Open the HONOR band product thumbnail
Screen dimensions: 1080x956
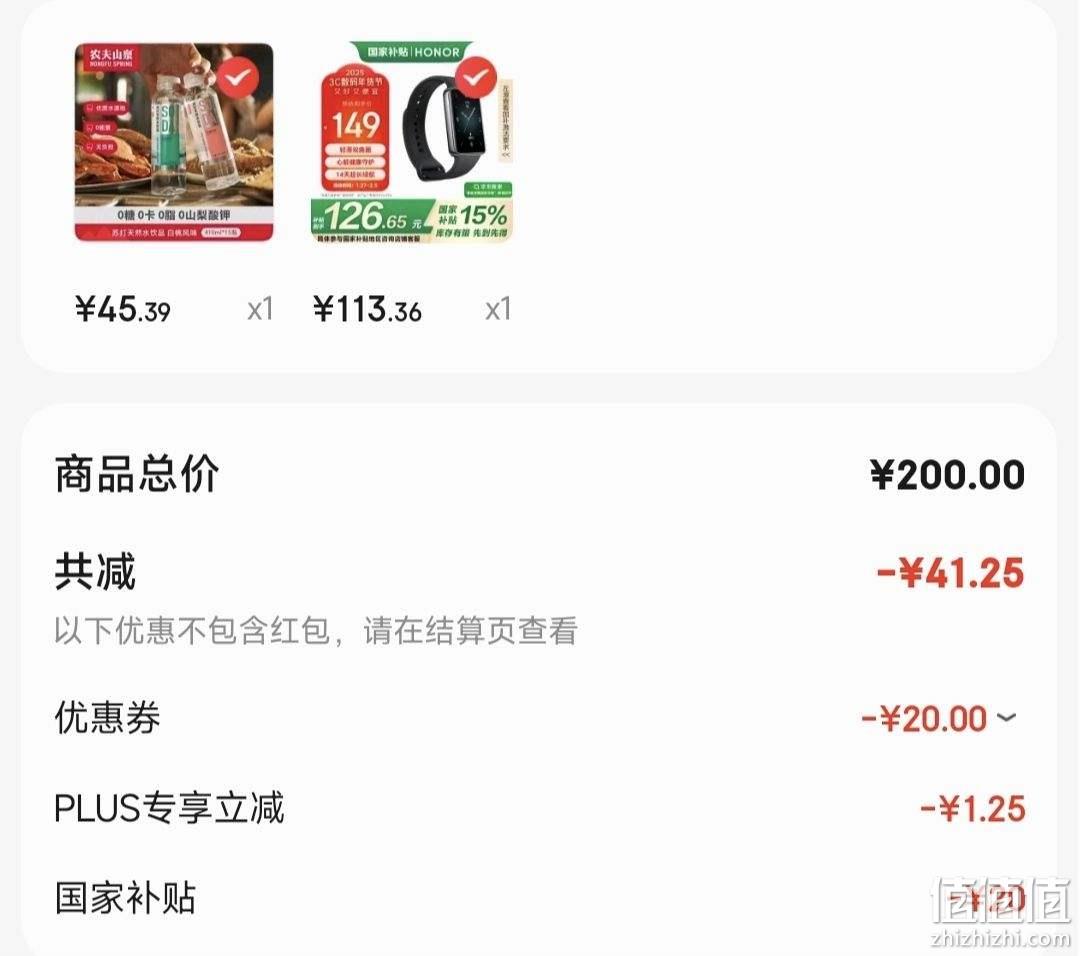[x=412, y=142]
